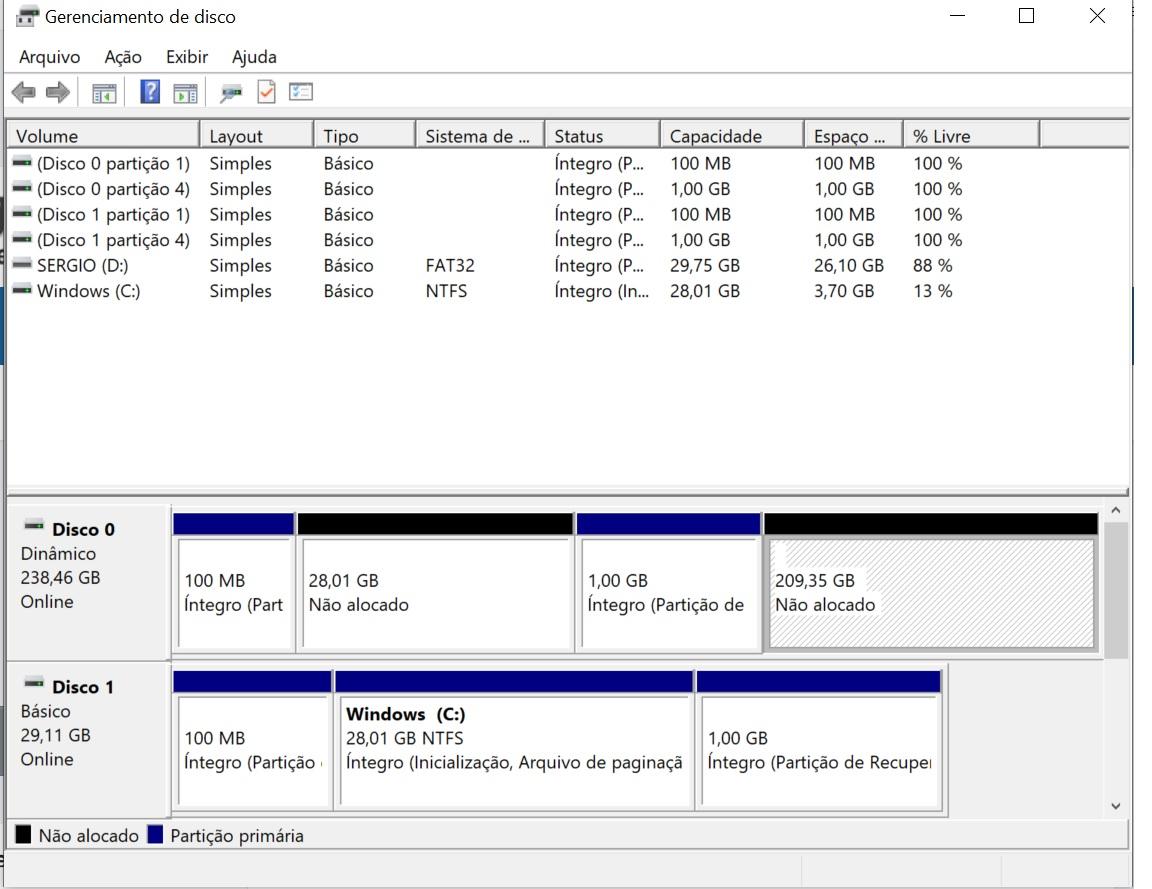This screenshot has width=1152, height=889.
Task: Click the blue Partição primária legend swatch
Action: pos(155,835)
